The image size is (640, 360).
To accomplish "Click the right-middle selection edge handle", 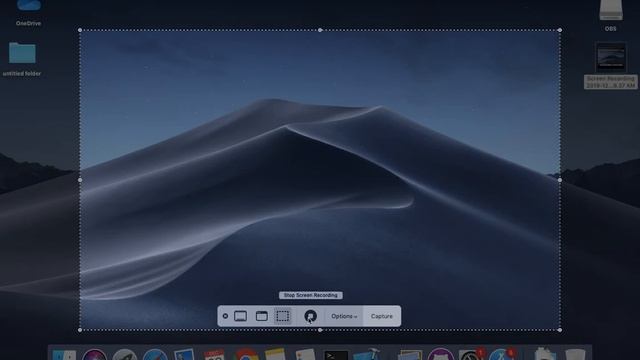I will click(x=560, y=180).
